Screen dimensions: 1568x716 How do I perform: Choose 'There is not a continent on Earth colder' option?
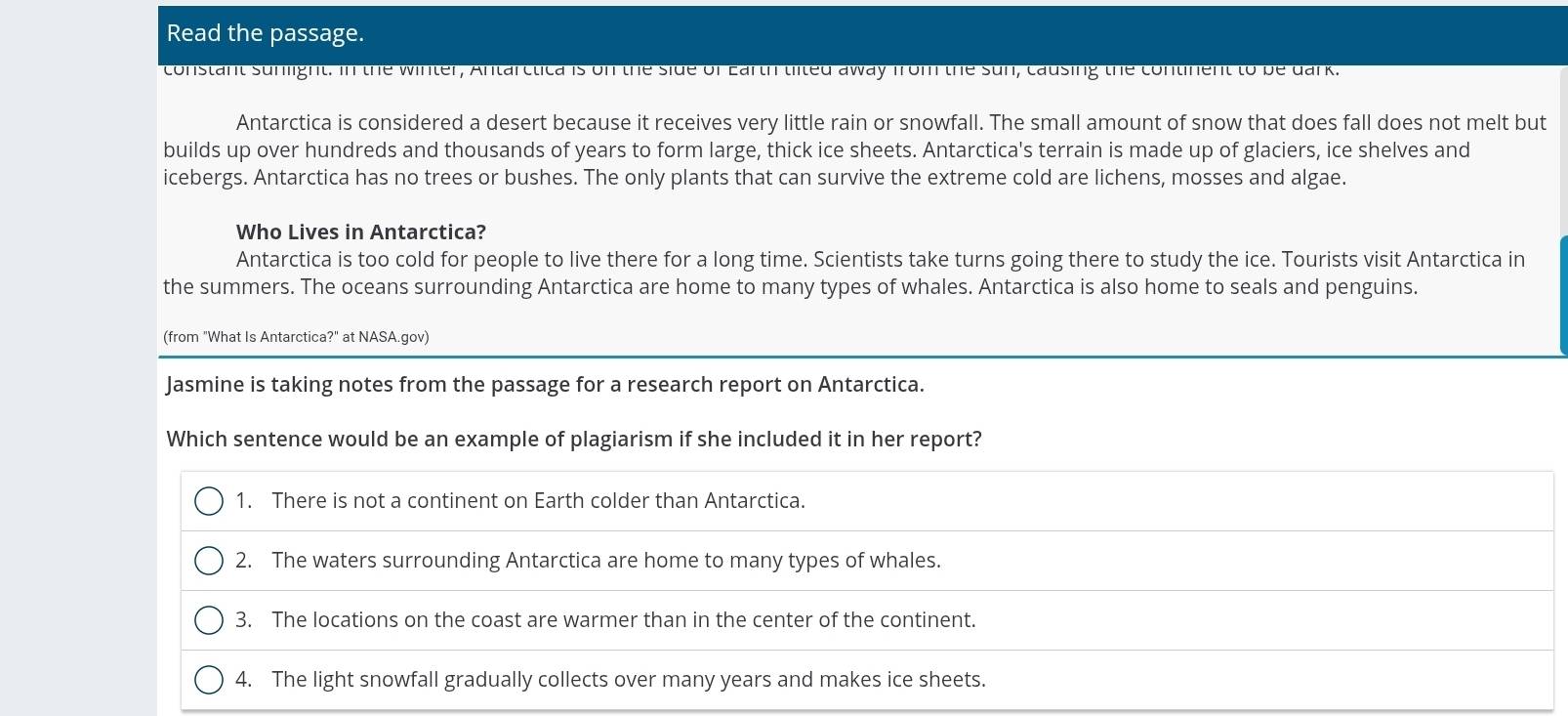(x=539, y=501)
